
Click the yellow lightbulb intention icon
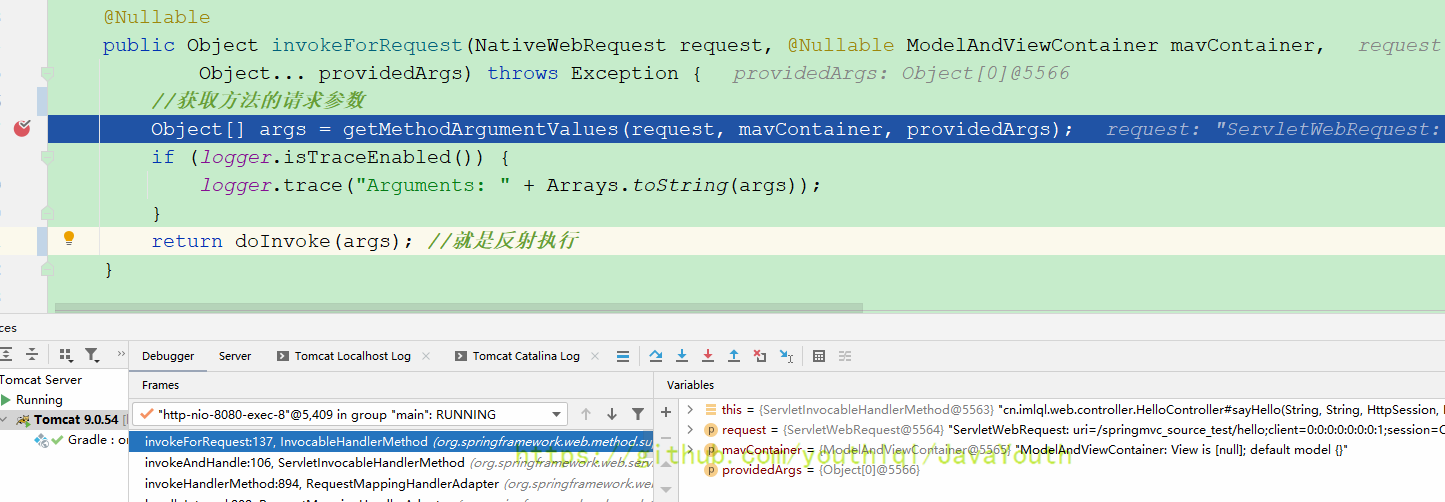tap(69, 239)
